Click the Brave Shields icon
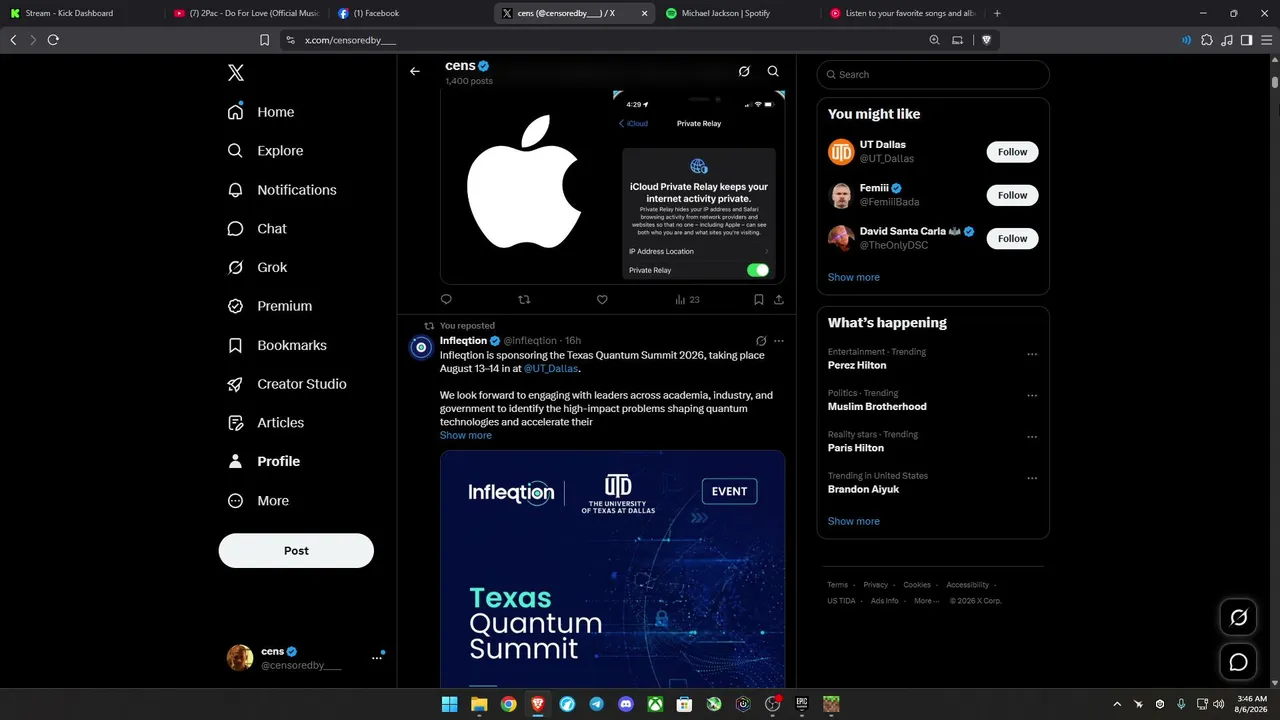The height and width of the screenshot is (720, 1280). (x=986, y=40)
